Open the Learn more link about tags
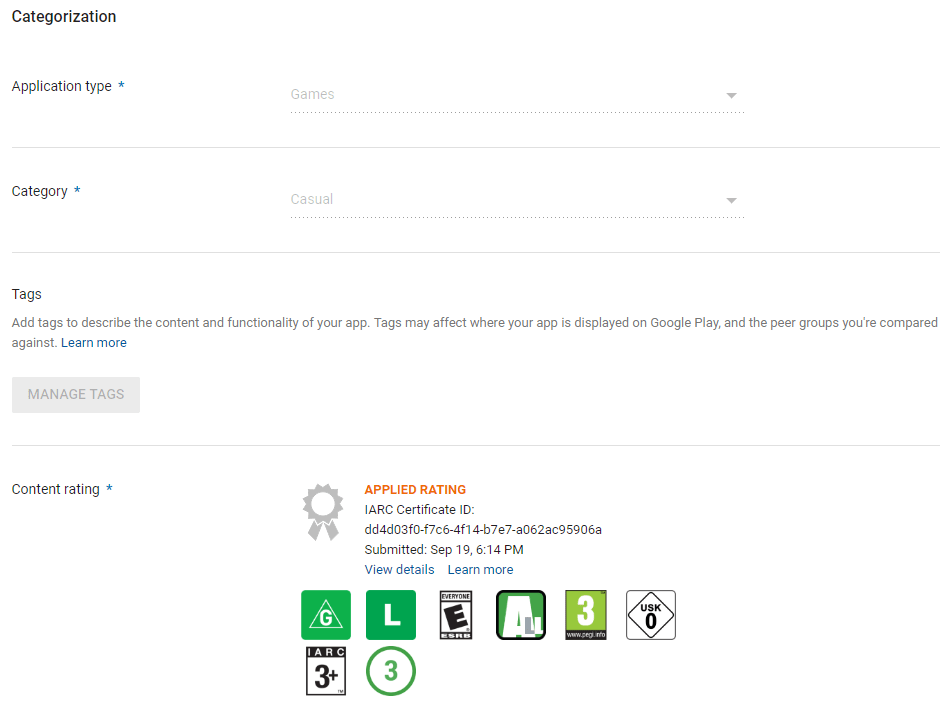Screen dimensions: 944x706 pos(94,342)
